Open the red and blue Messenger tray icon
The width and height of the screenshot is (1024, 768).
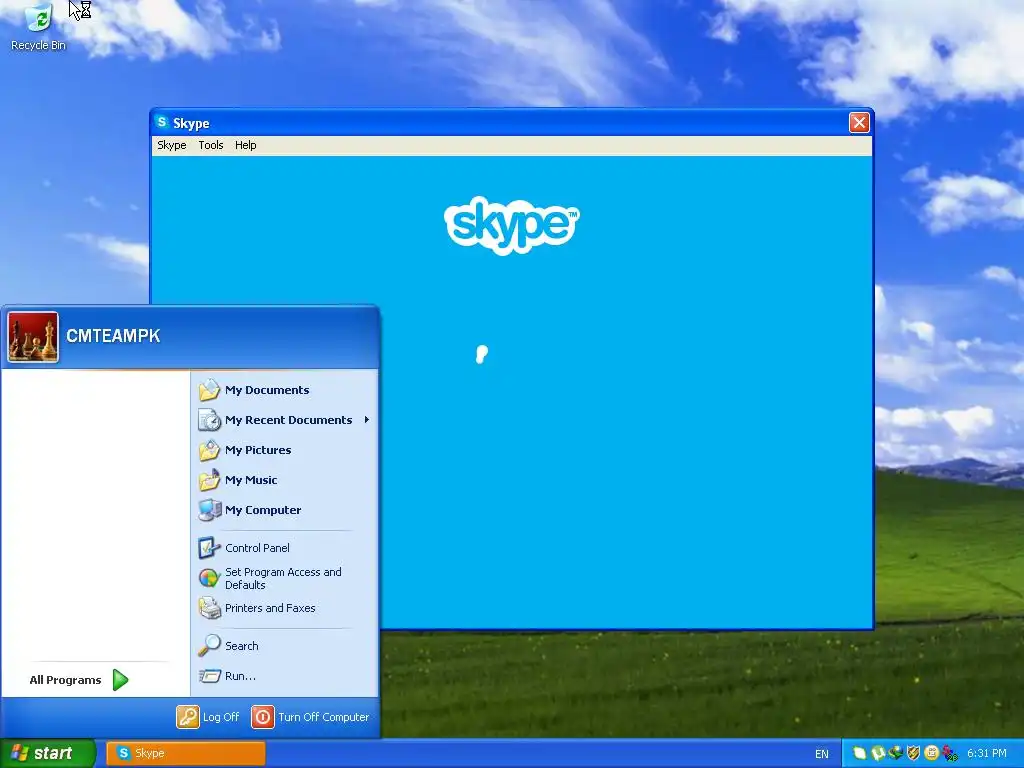(x=950, y=754)
